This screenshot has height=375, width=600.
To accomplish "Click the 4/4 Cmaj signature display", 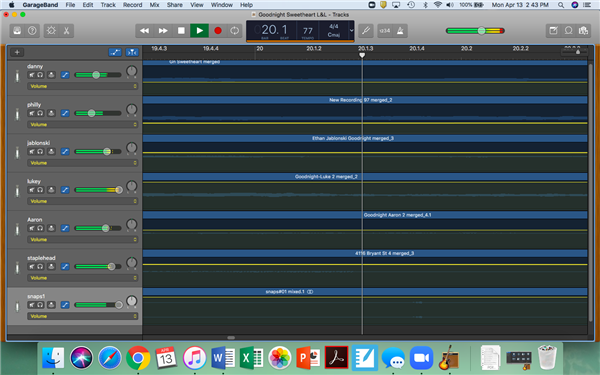I will coord(334,31).
